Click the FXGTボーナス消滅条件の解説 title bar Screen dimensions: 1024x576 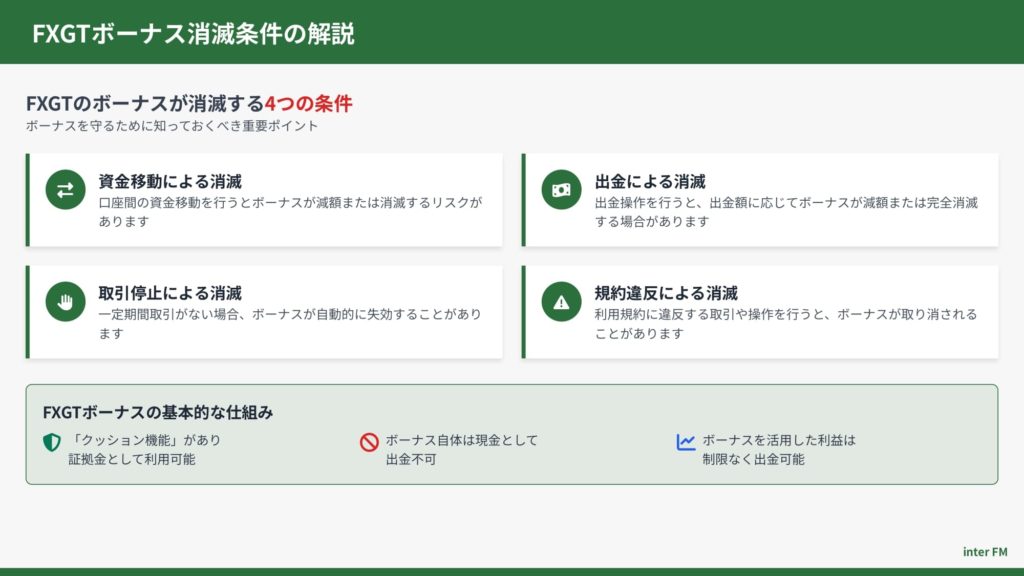coord(193,33)
